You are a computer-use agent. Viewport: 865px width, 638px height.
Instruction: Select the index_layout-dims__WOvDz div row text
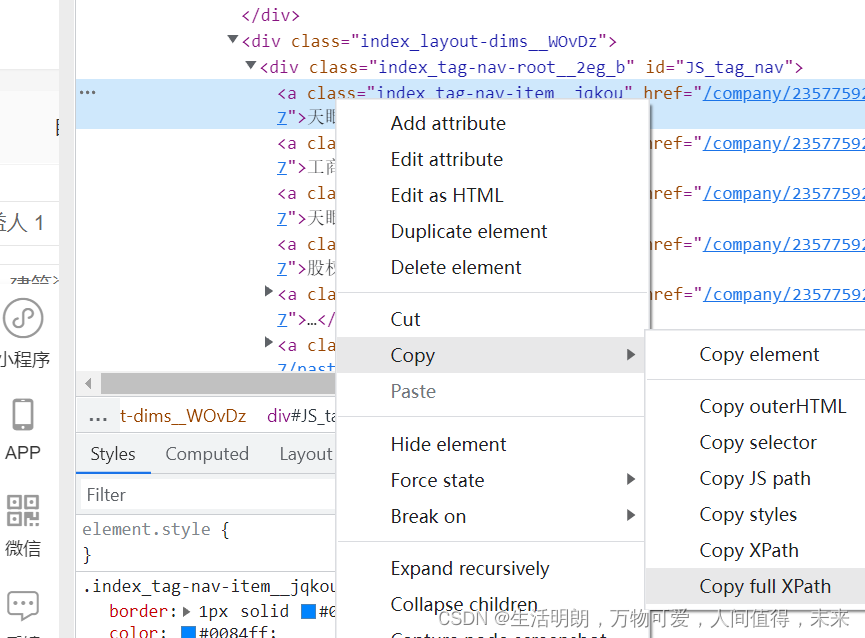(x=429, y=41)
